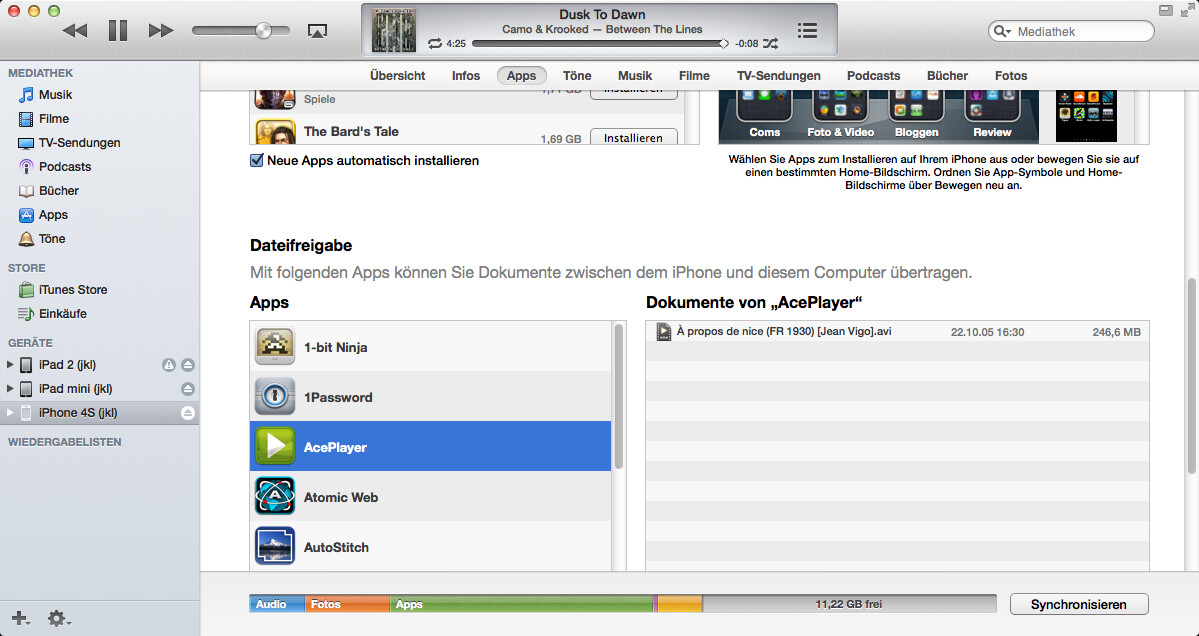Click the green Apps capacity segment
This screenshot has height=636, width=1199.
[x=522, y=604]
